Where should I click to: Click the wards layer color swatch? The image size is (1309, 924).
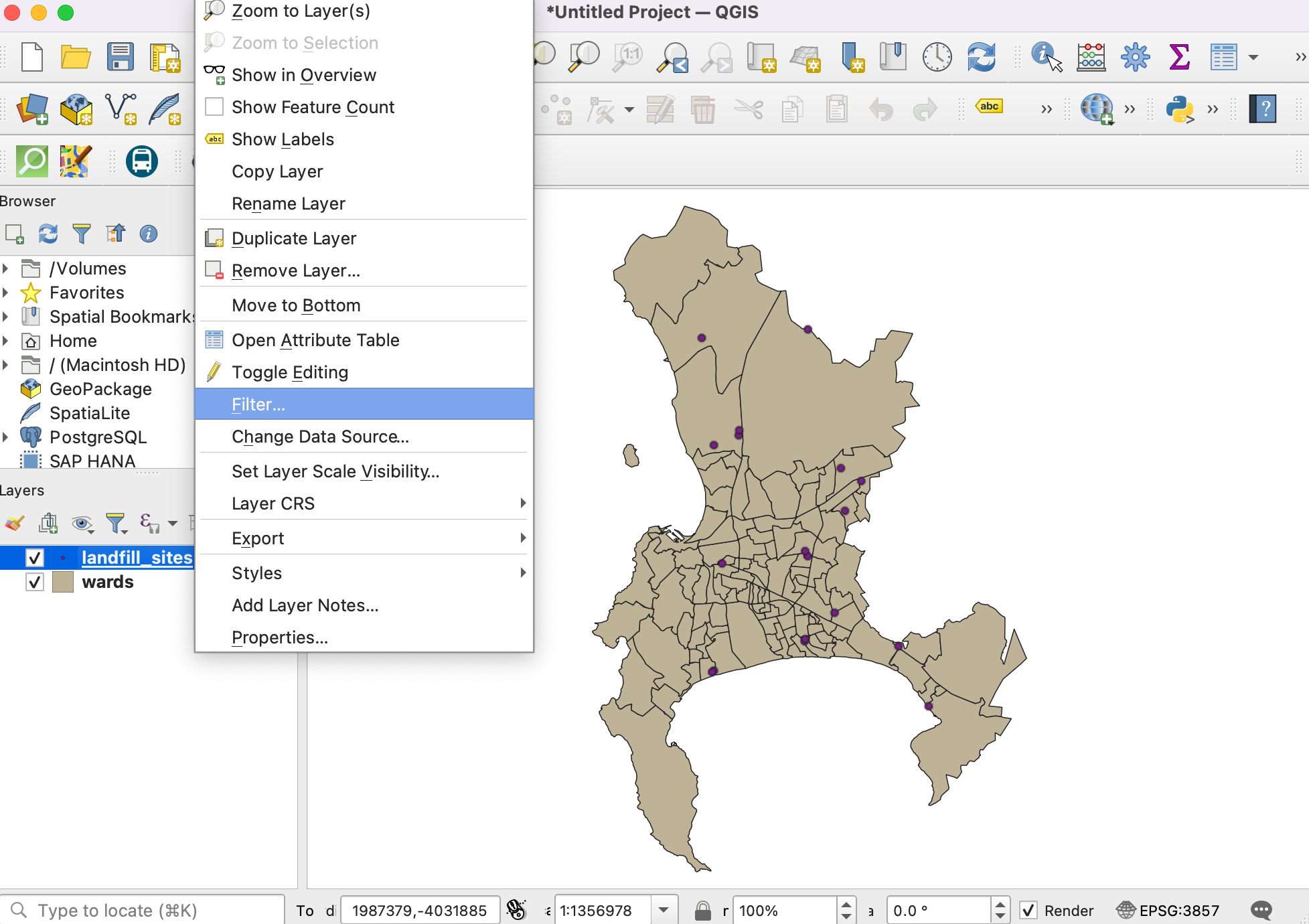click(63, 582)
